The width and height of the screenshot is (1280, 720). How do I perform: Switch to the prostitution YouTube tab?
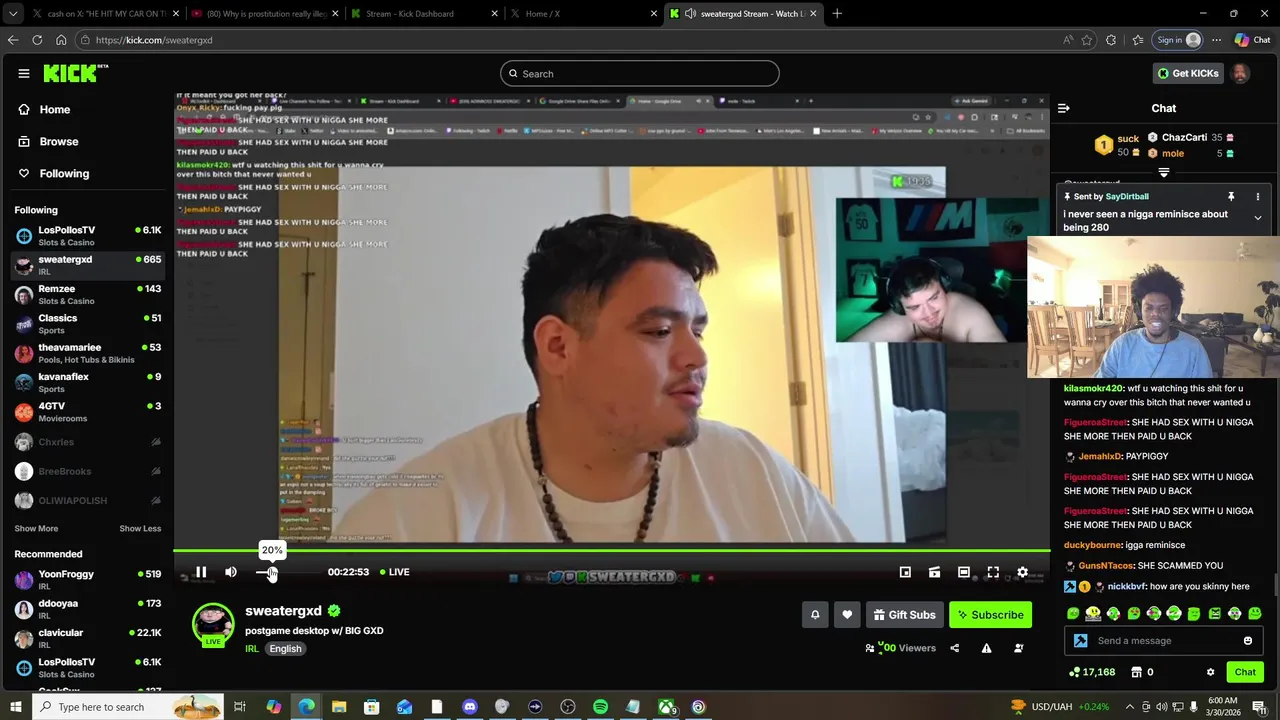click(x=265, y=14)
